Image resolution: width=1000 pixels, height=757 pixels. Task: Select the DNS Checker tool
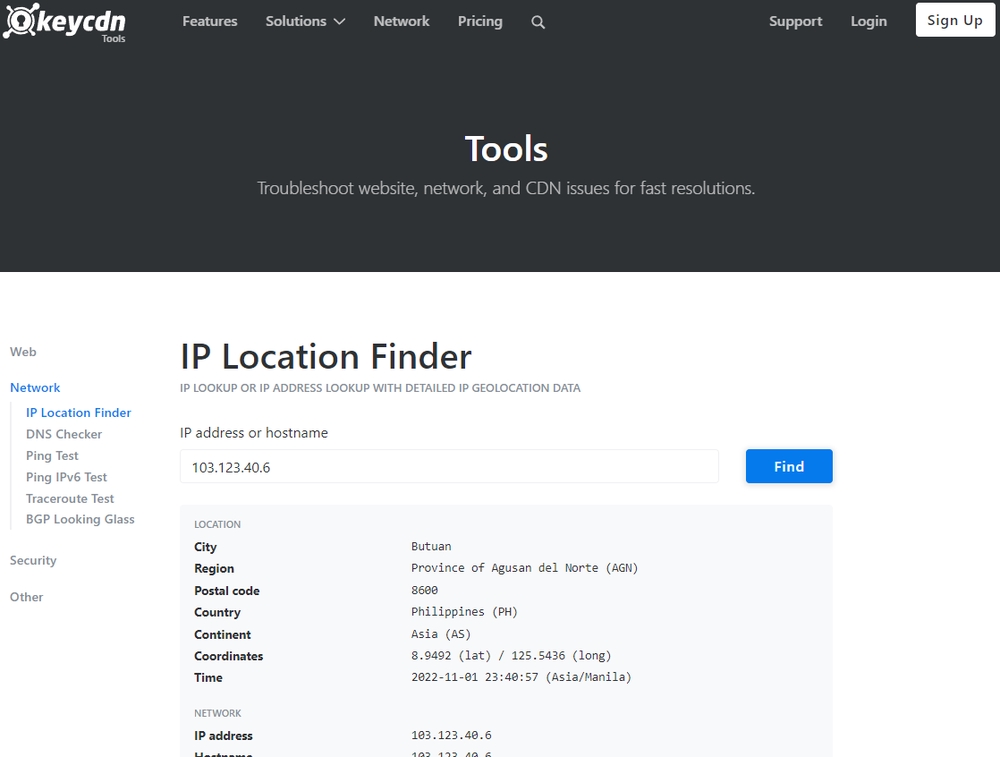click(64, 433)
